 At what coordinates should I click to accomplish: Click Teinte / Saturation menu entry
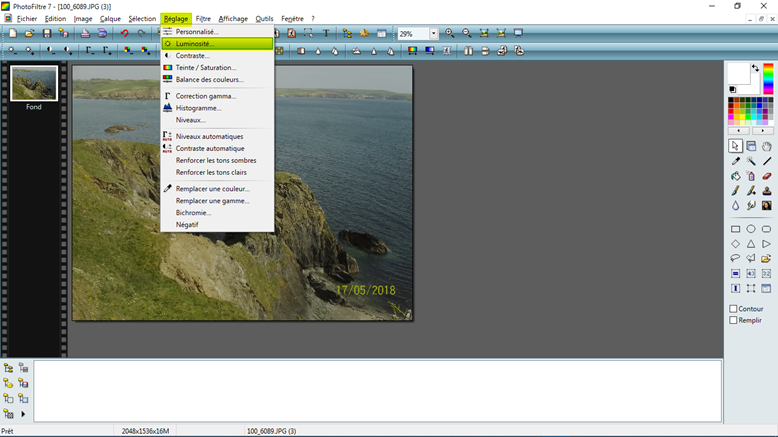click(208, 68)
